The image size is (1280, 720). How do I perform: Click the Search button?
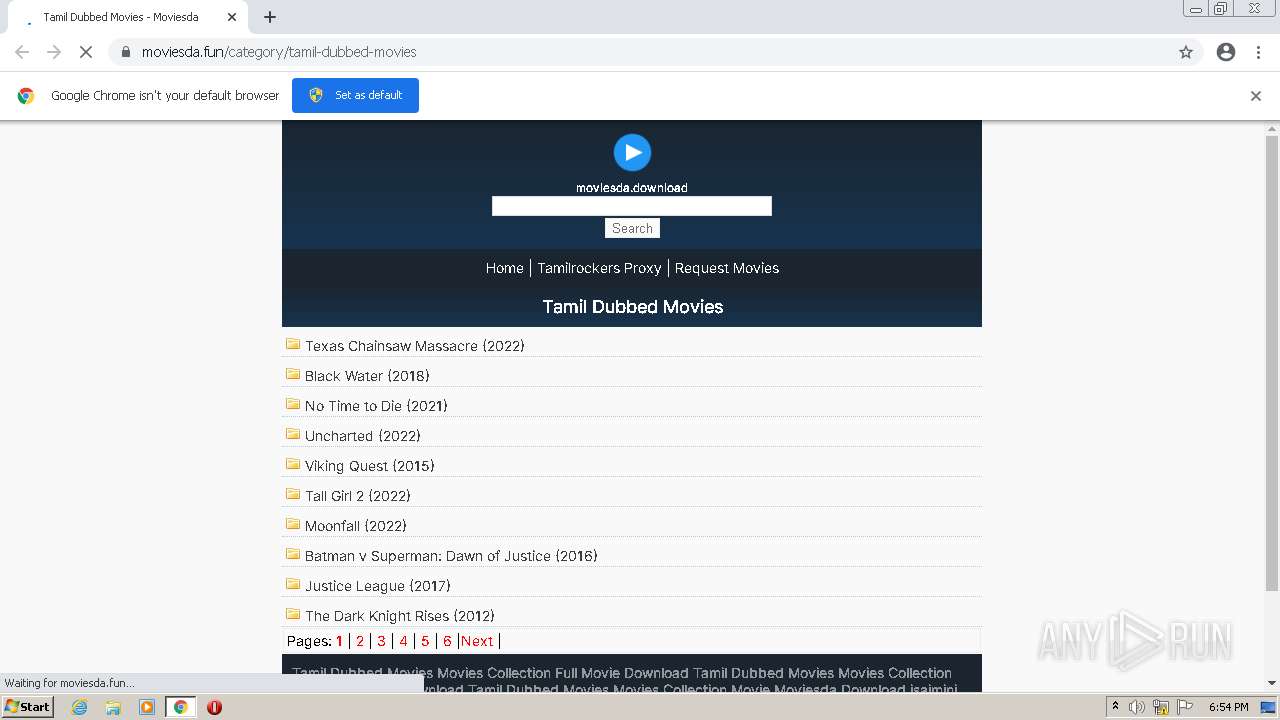[632, 228]
